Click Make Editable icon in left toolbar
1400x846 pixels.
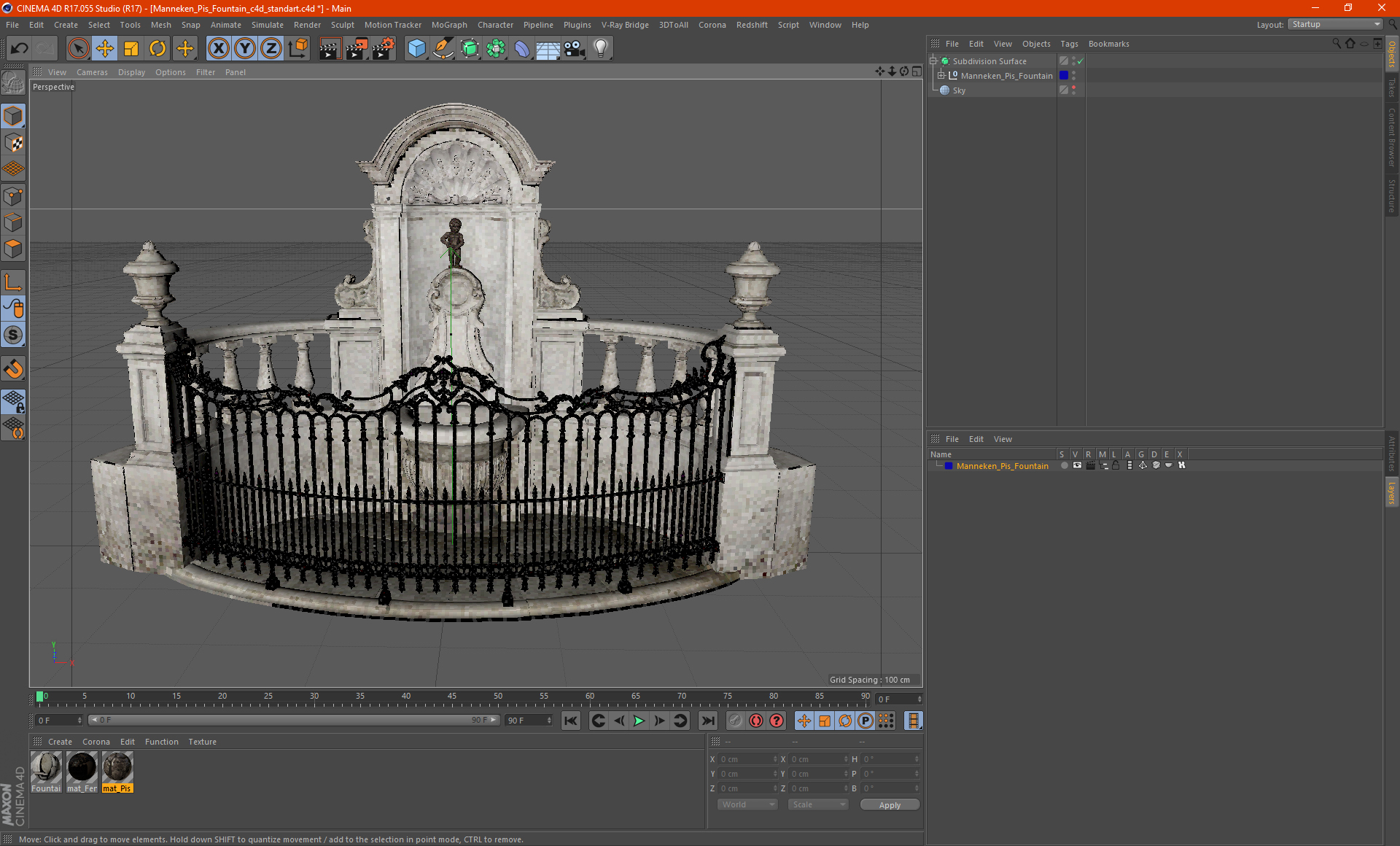pos(13,83)
